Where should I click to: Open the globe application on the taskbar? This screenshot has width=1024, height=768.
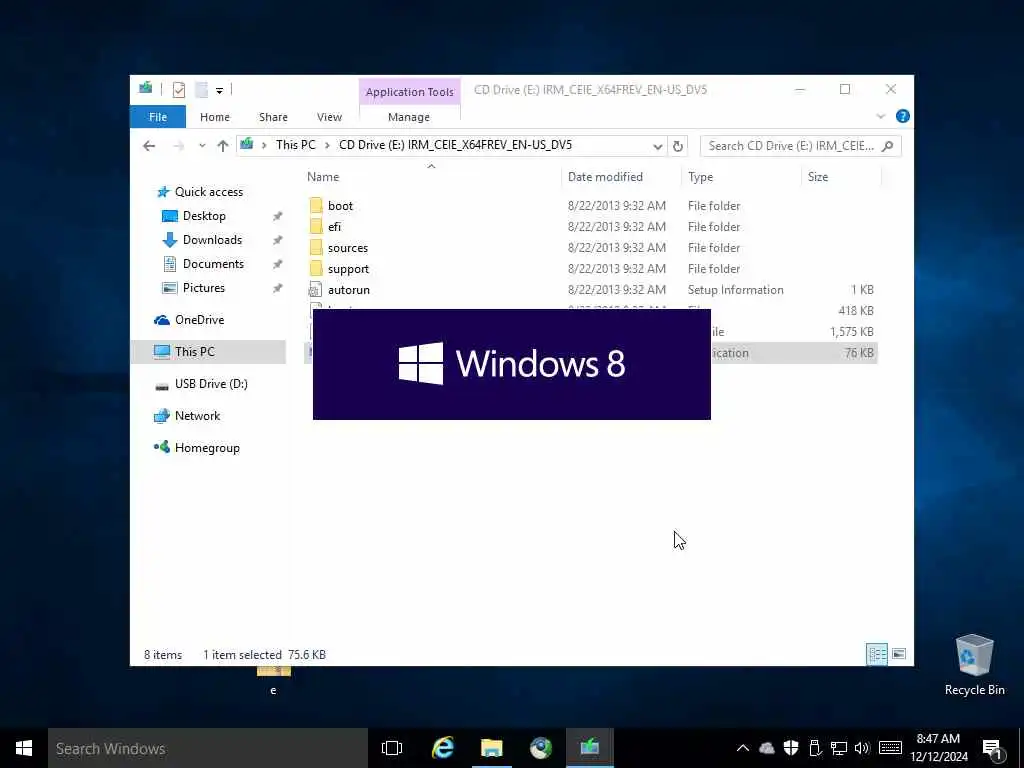coord(541,748)
